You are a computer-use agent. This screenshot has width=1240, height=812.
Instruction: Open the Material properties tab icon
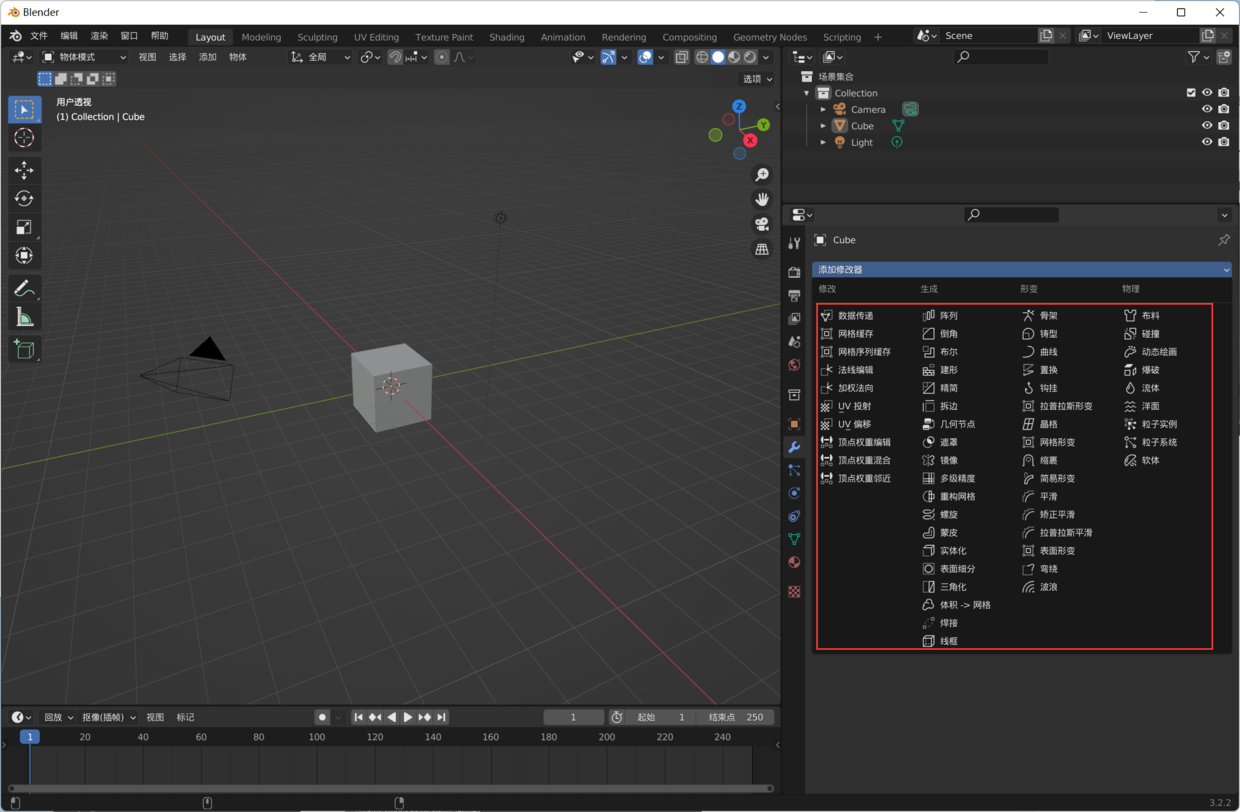(794, 563)
